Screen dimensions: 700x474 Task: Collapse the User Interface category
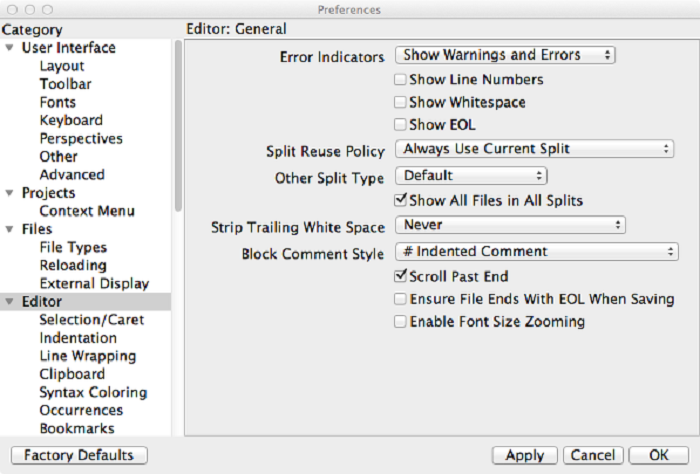pyautogui.click(x=10, y=48)
